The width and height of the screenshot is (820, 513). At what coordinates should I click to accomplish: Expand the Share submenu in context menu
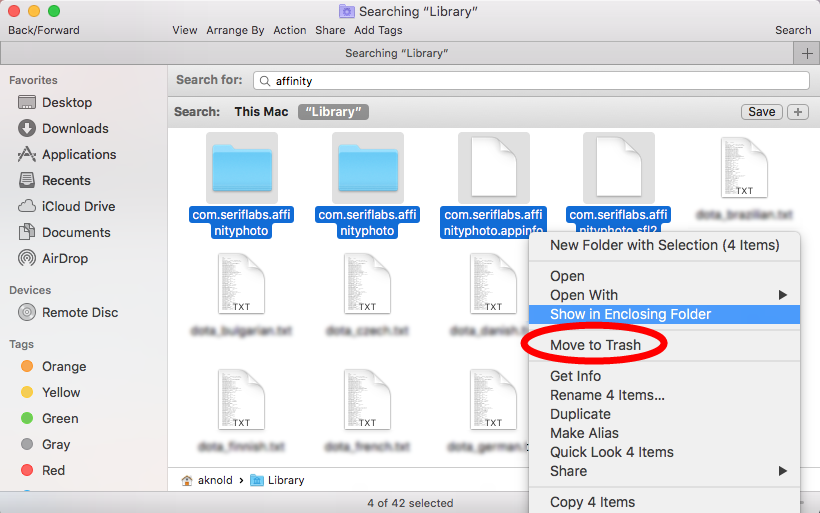pos(783,471)
